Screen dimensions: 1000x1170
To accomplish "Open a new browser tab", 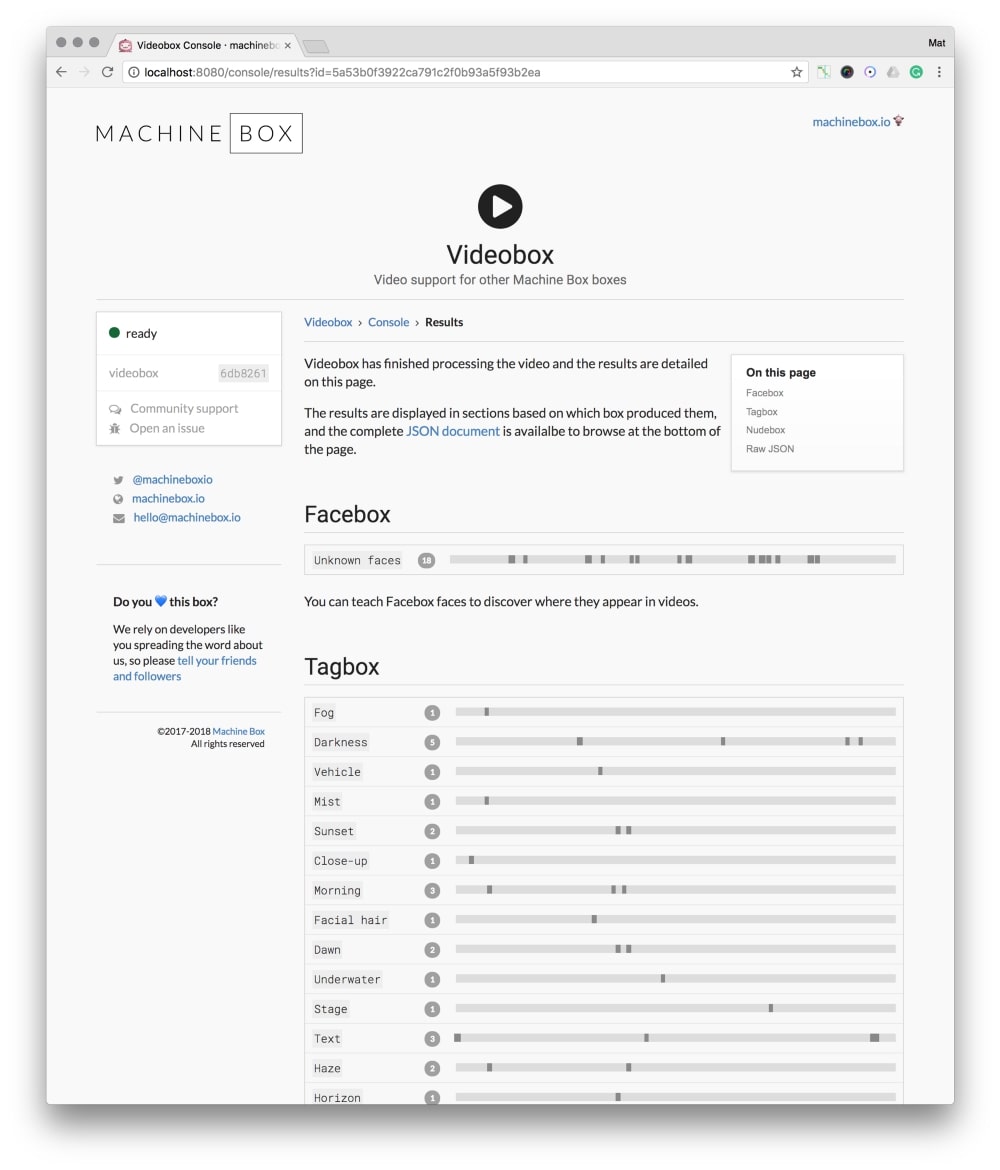I will click(x=316, y=46).
